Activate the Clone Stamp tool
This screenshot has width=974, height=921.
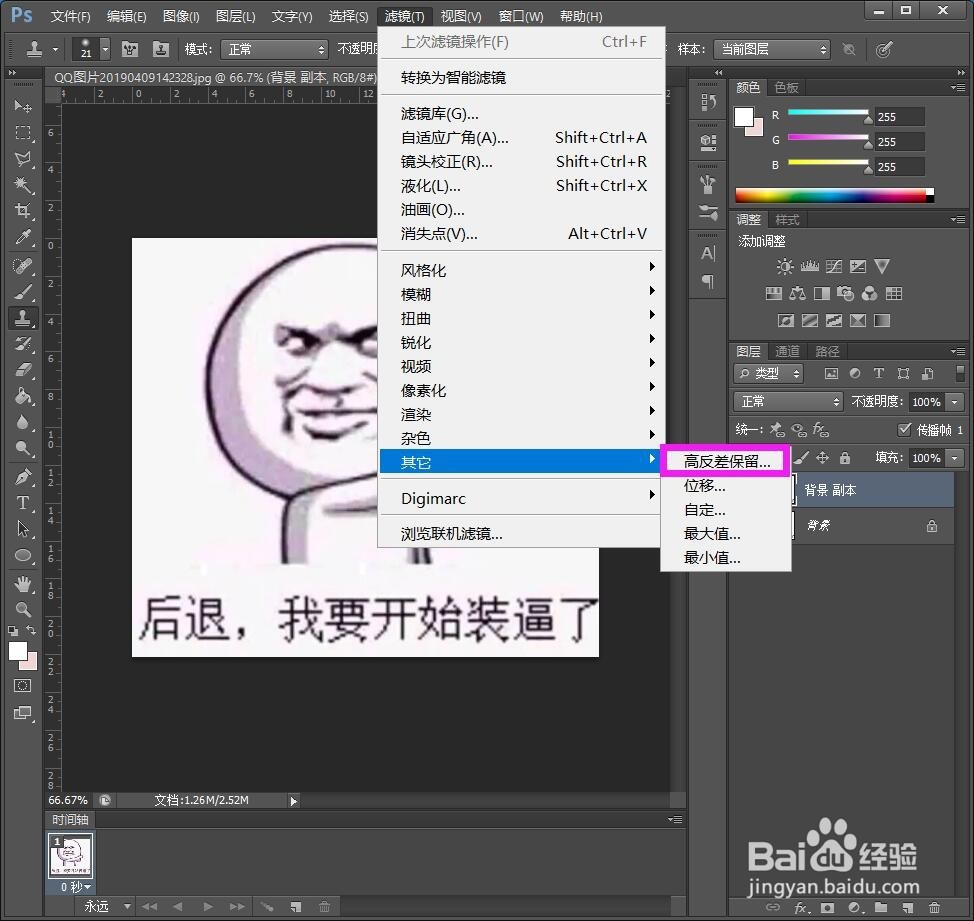(x=23, y=318)
